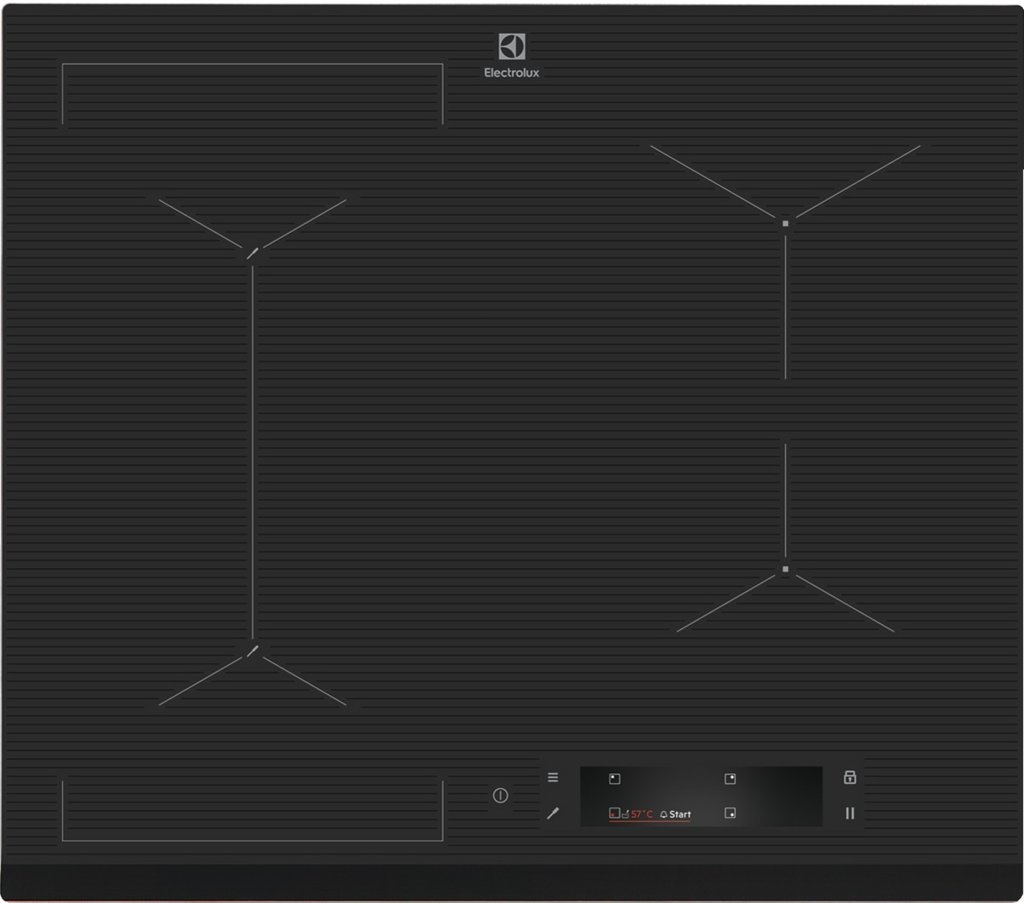The width and height of the screenshot is (1024, 903).
Task: Toggle the control lock padlock
Action: point(850,777)
